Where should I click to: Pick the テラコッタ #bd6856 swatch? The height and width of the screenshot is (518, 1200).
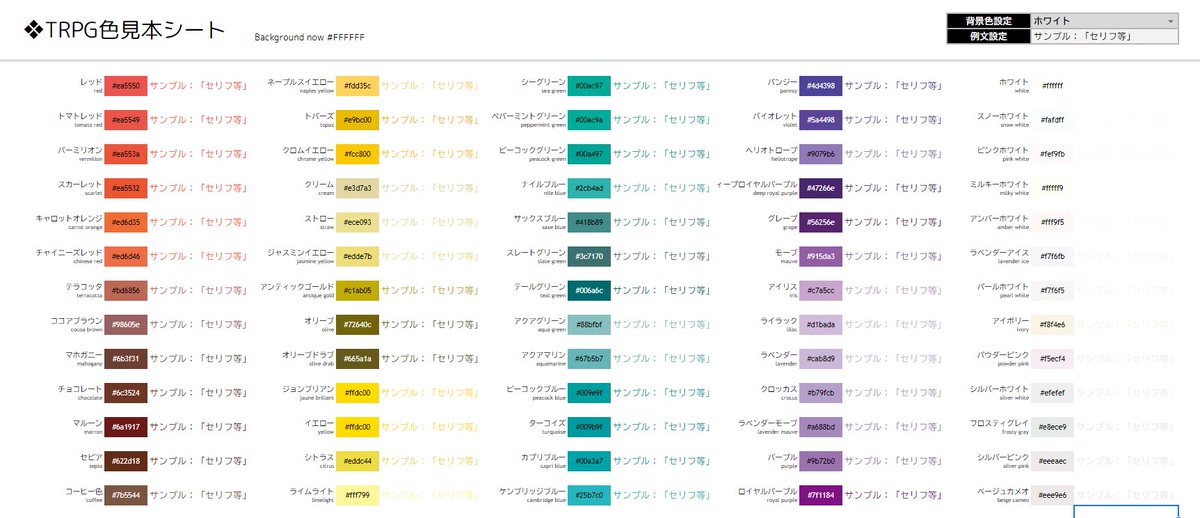coord(126,290)
